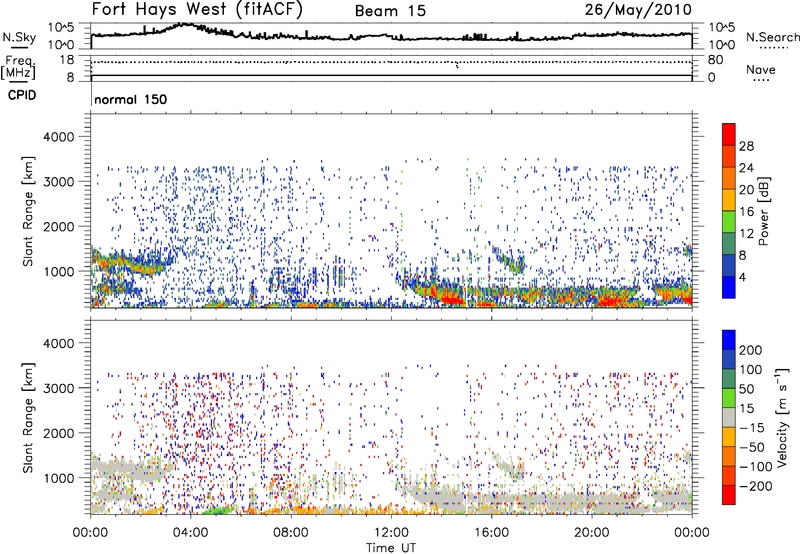Click the 'Freq. [MHz]' axis label
Screen dimensions: 800x554
tap(18, 68)
